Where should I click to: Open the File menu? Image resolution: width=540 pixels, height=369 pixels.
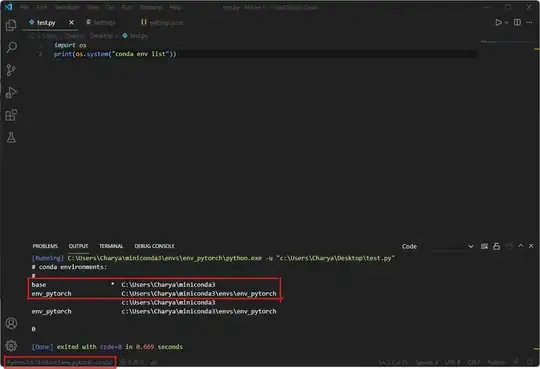point(24,7)
